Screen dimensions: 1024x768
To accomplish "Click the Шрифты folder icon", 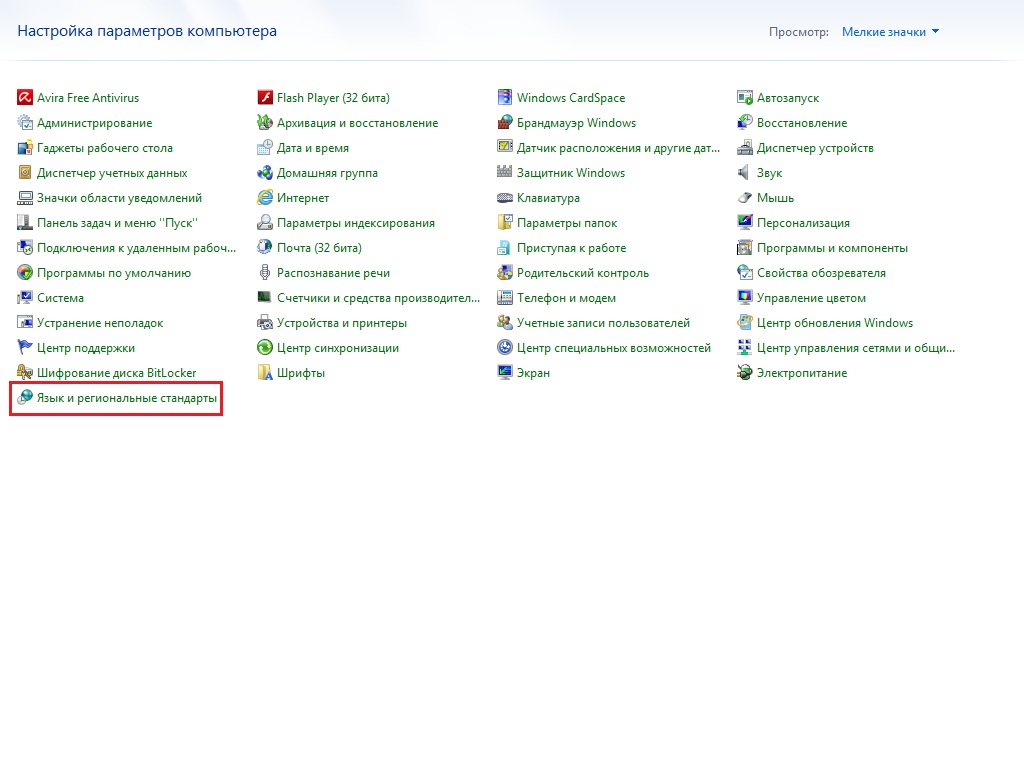I will point(265,373).
